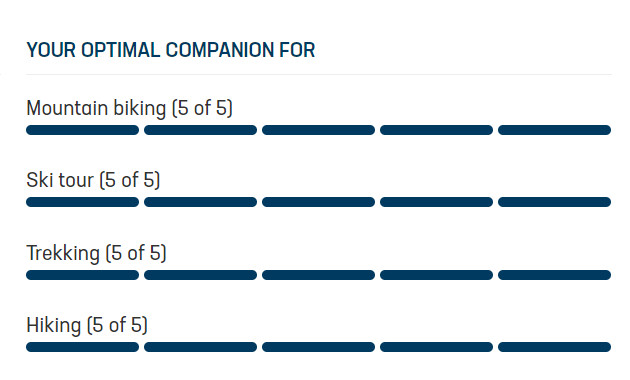The height and width of the screenshot is (380, 630).
Task: Click first rating segment under Ski tour
Action: tap(82, 202)
